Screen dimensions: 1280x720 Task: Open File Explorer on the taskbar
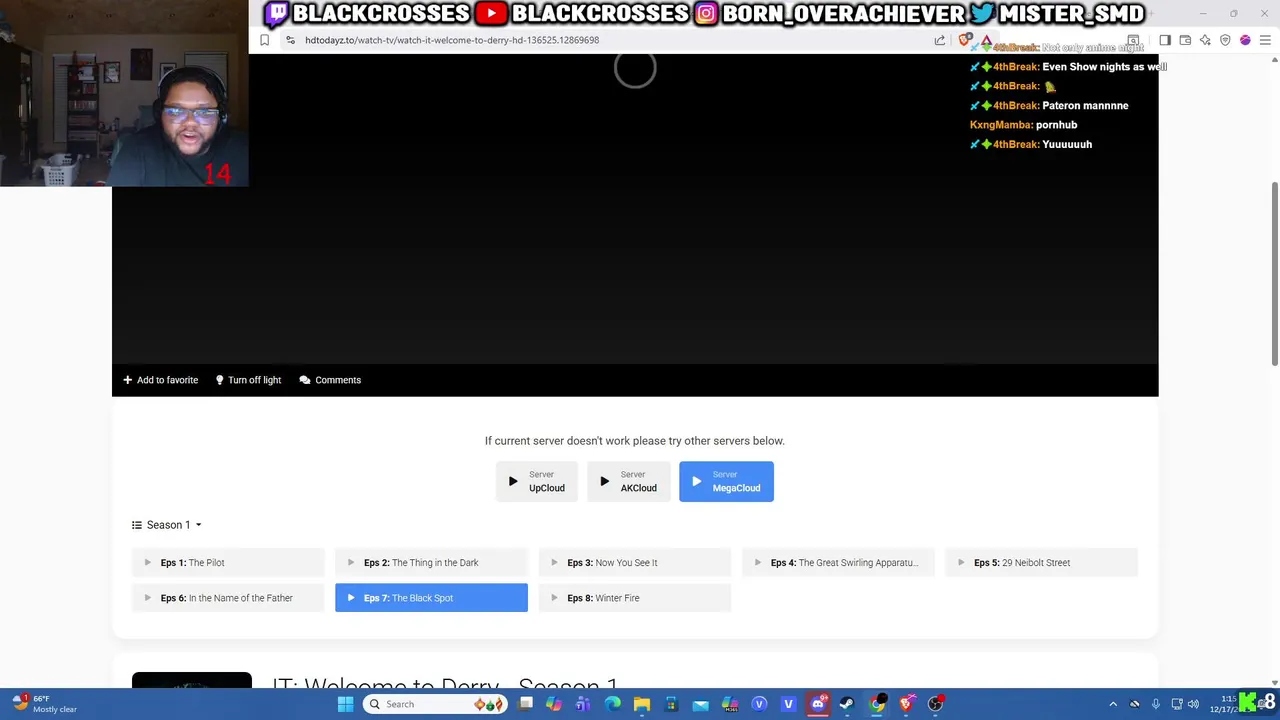642,704
